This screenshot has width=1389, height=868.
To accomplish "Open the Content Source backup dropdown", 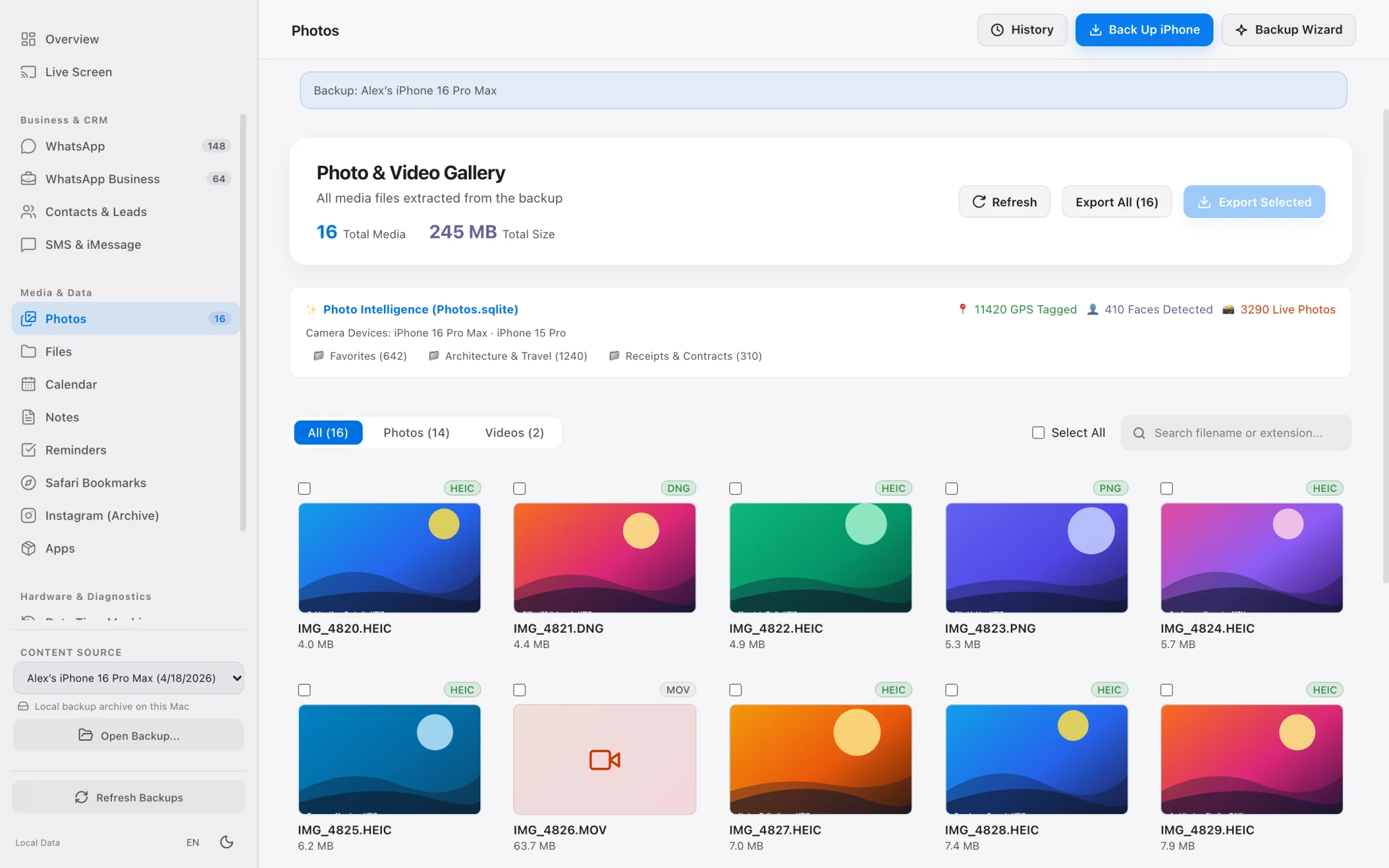I will click(x=129, y=678).
